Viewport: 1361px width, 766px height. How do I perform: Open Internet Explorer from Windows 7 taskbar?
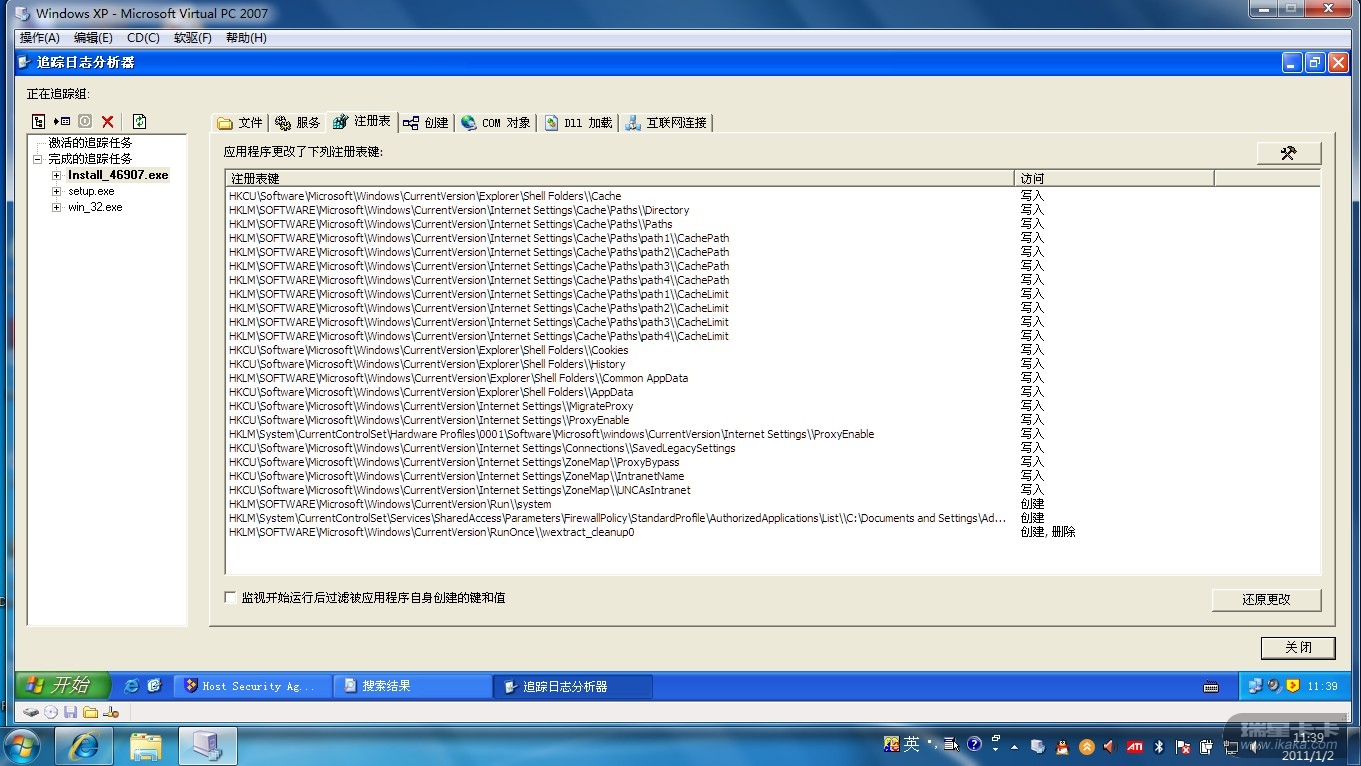tap(83, 746)
